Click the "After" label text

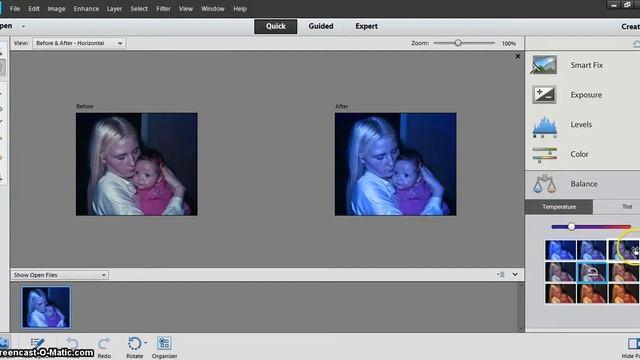(x=342, y=107)
